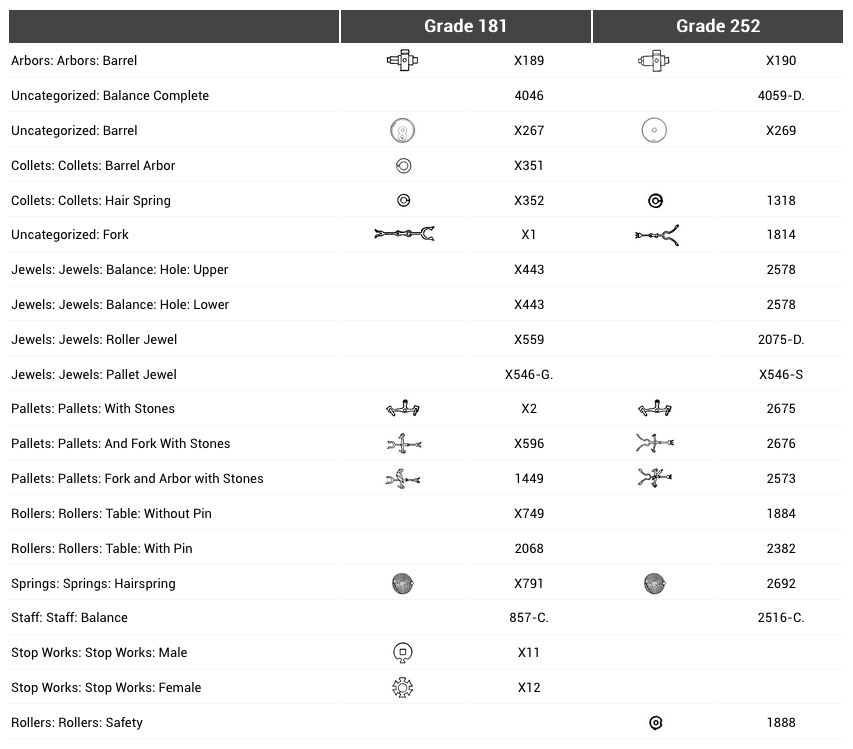
Task: Click the Grade 181 column header
Action: (465, 26)
